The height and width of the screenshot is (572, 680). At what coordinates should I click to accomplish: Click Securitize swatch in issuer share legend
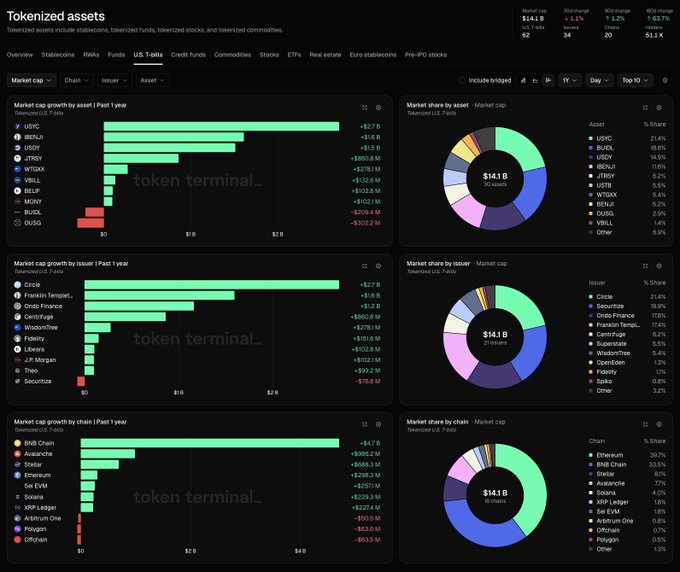[x=590, y=306]
